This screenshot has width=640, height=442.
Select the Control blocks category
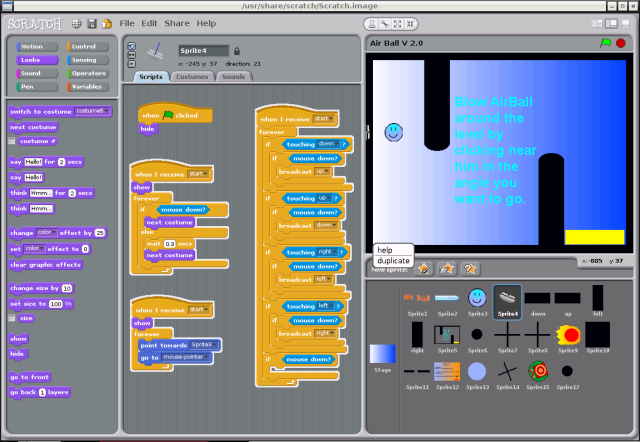point(88,46)
